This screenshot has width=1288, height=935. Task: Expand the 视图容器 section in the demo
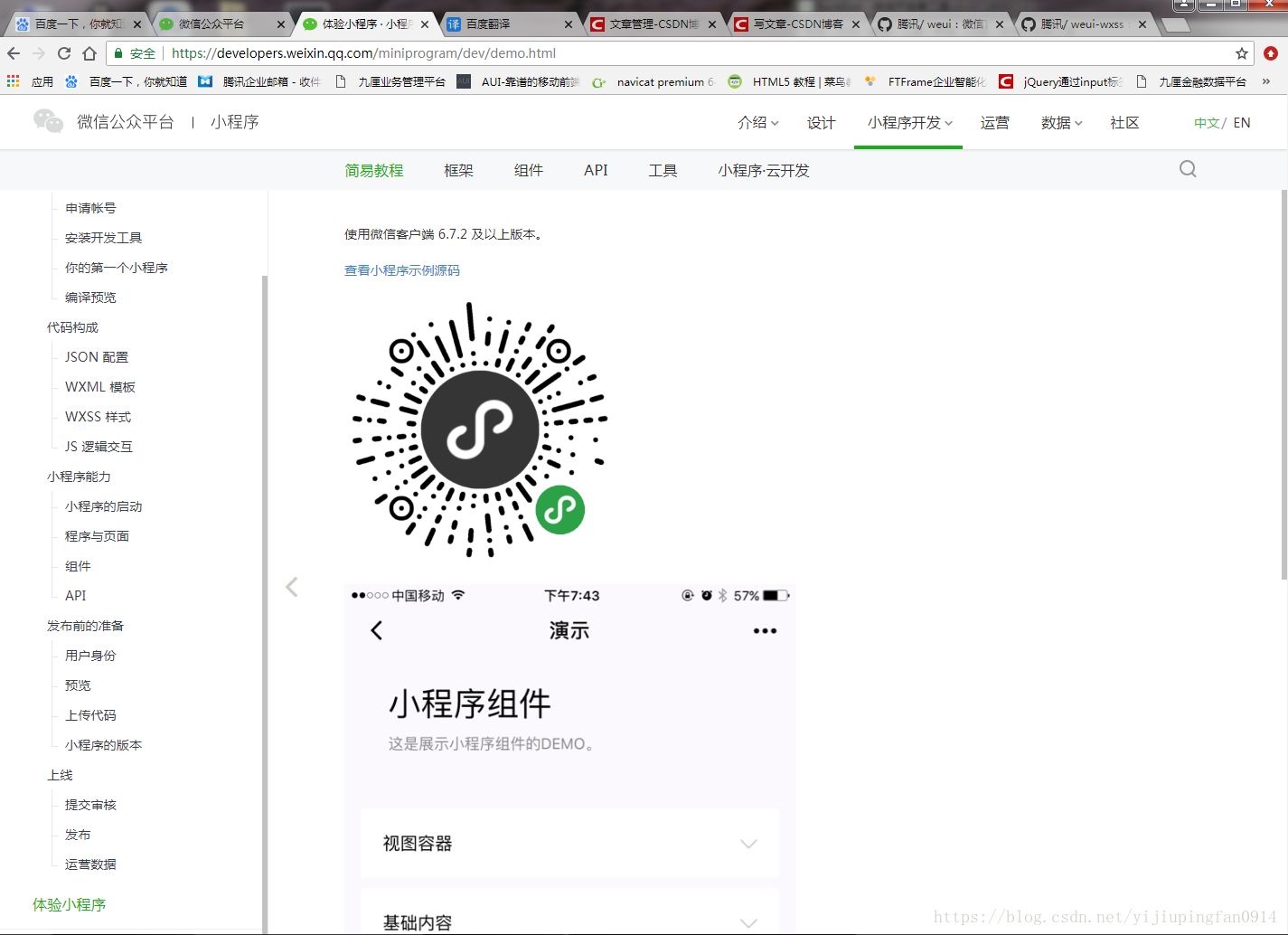(569, 843)
